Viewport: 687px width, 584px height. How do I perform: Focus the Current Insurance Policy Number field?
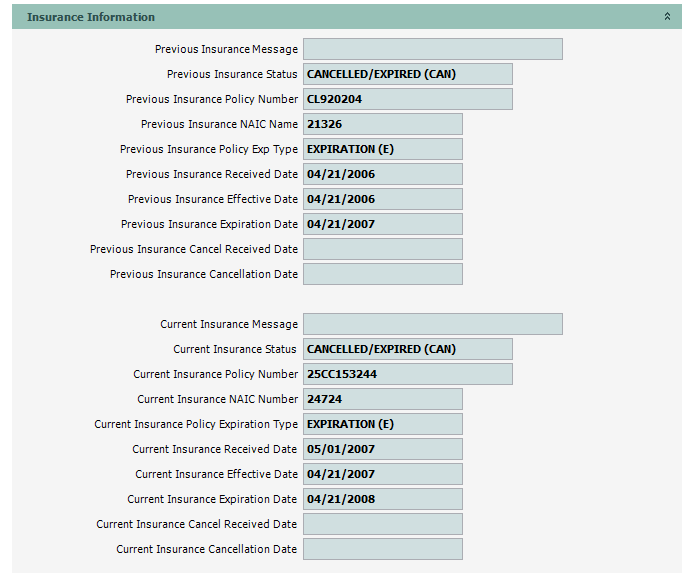pos(407,374)
